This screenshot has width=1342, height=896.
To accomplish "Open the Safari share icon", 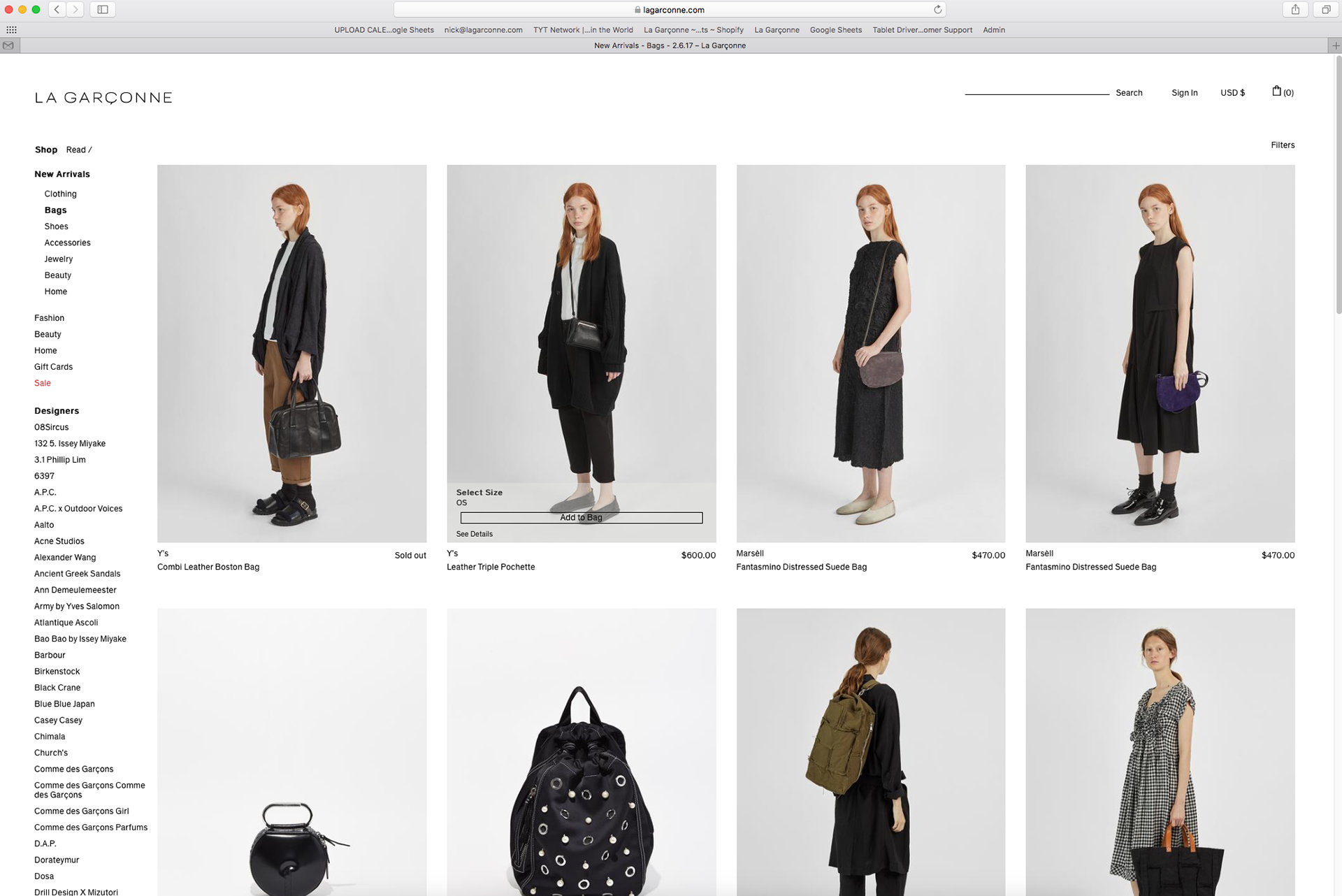I will pos(1295,10).
